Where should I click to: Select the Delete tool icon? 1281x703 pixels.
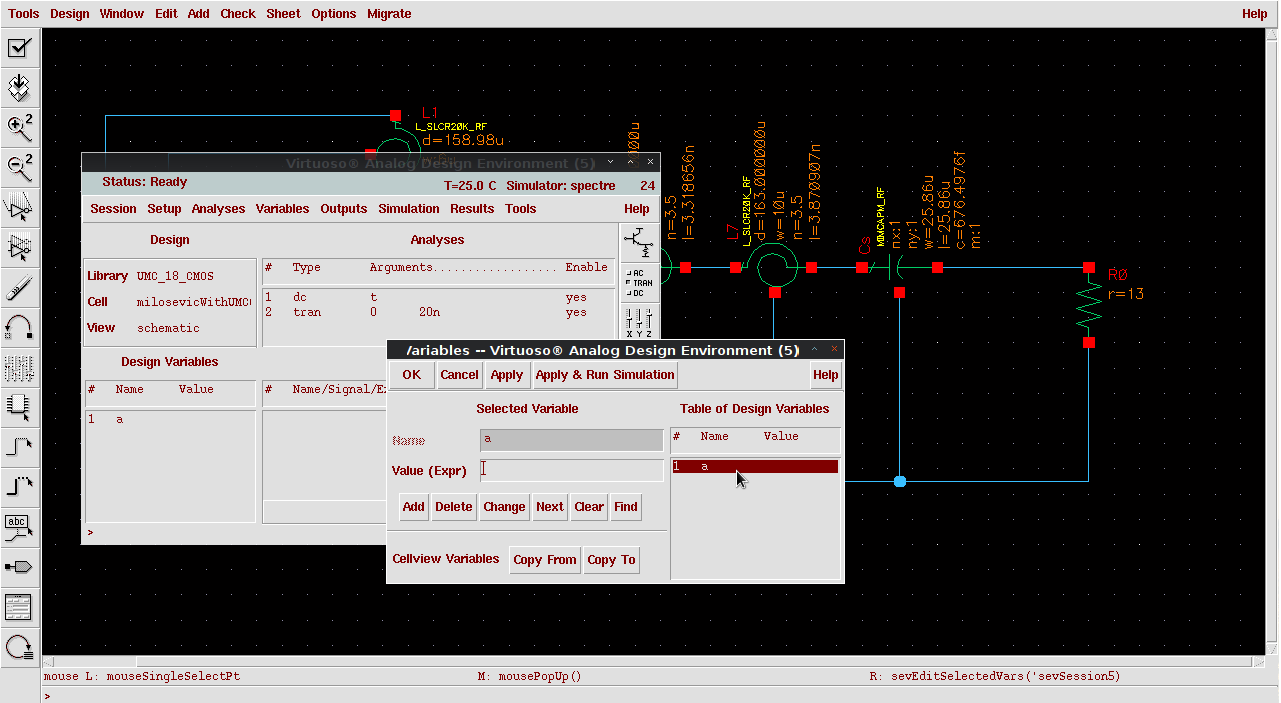coord(19,287)
